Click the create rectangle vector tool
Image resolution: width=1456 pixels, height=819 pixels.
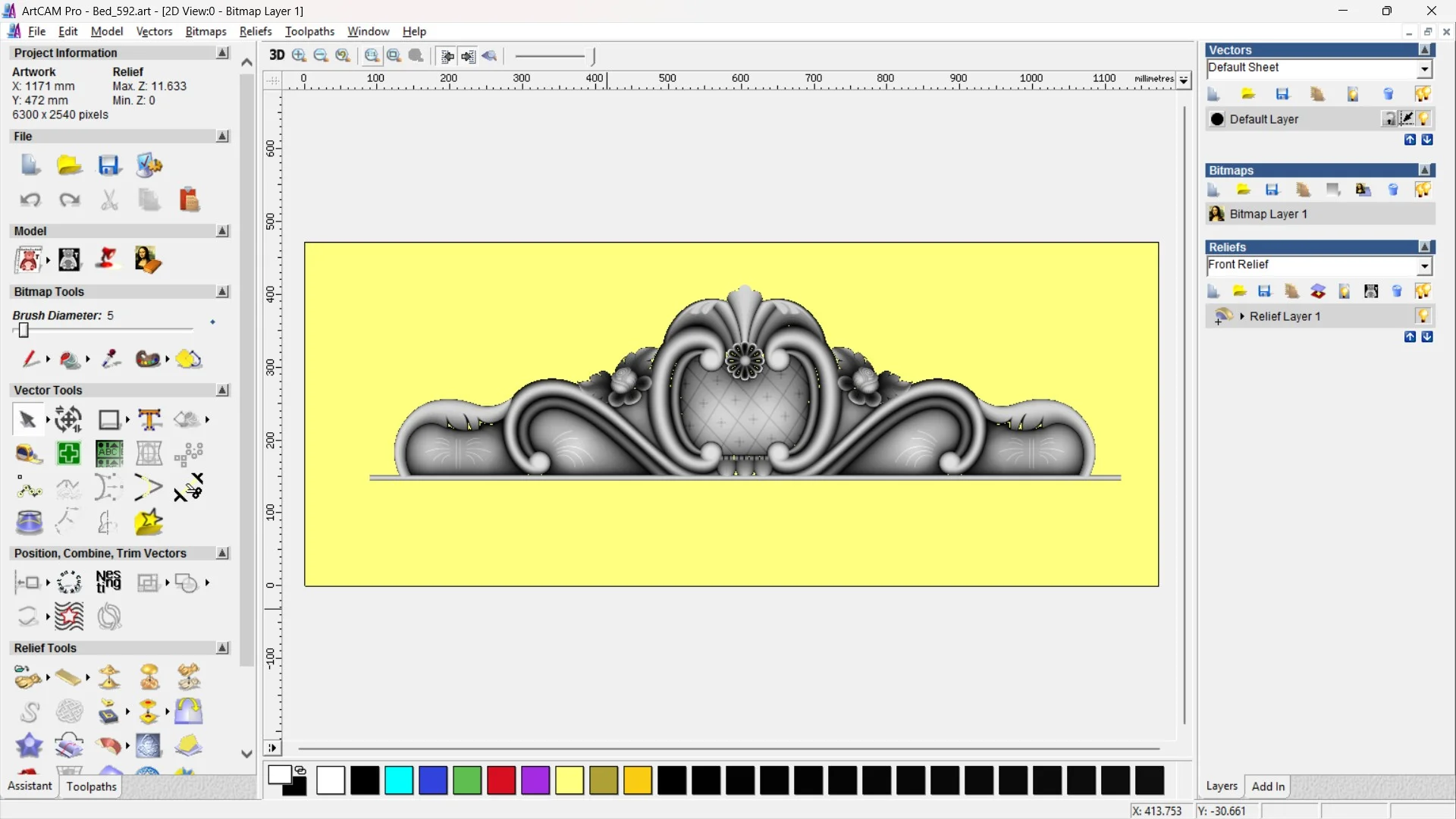[x=108, y=419]
